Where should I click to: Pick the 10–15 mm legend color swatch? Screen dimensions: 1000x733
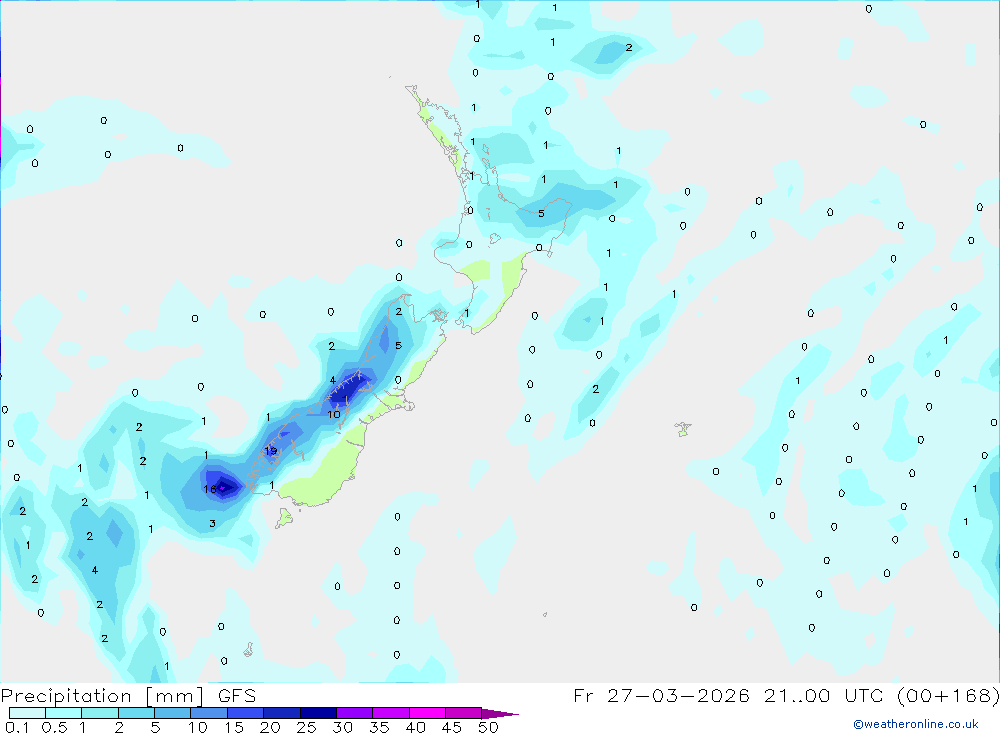coord(209,713)
